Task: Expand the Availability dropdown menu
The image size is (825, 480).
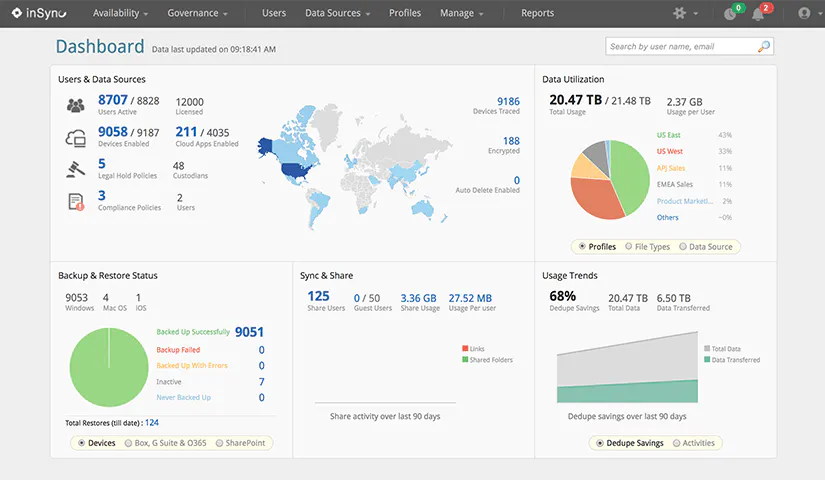Action: 120,13
